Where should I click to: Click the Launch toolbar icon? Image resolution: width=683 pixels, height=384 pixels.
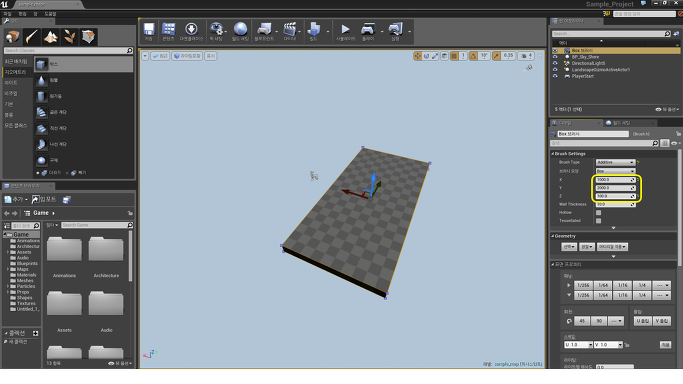click(x=395, y=31)
